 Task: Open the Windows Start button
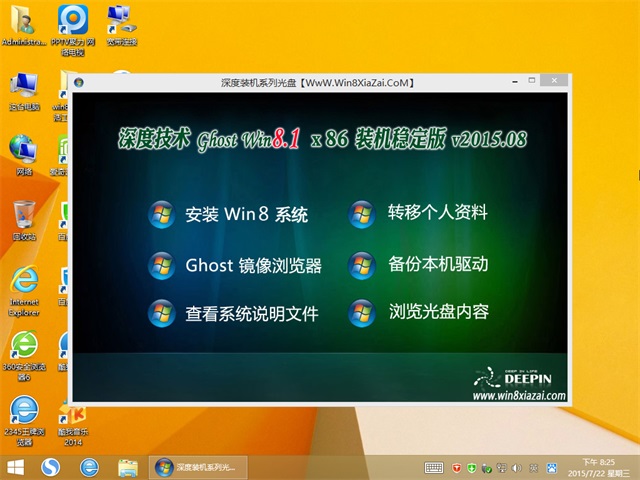[x=16, y=467]
